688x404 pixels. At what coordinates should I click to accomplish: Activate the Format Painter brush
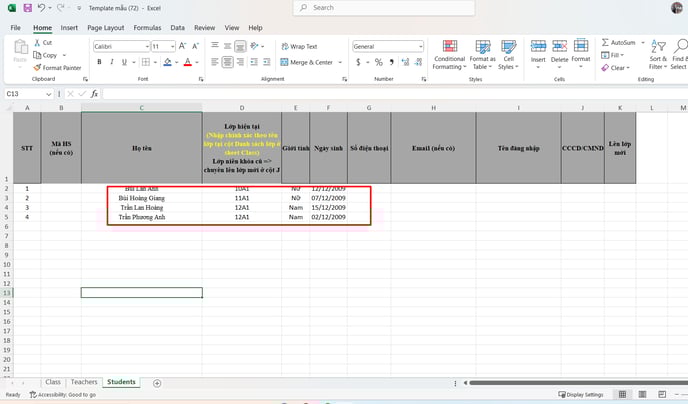point(37,68)
